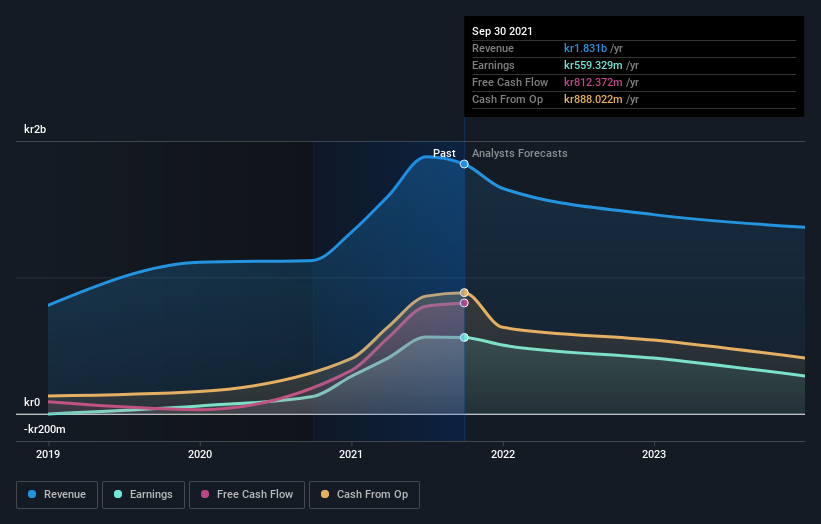The height and width of the screenshot is (524, 821).
Task: Click the 'Sep 30 2021' tooltip date
Action: 502,31
